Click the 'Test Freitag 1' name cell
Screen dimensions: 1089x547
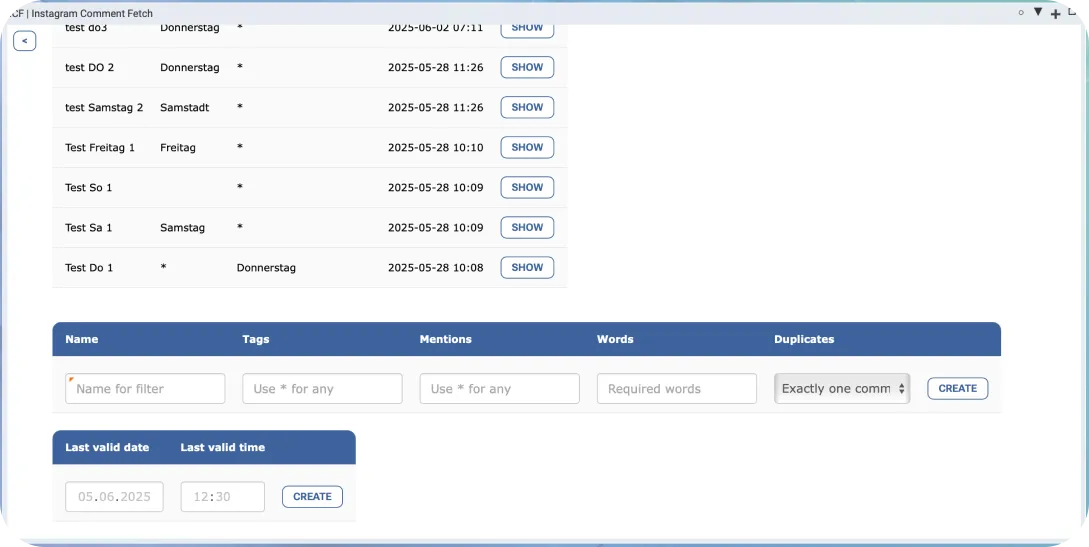100,148
